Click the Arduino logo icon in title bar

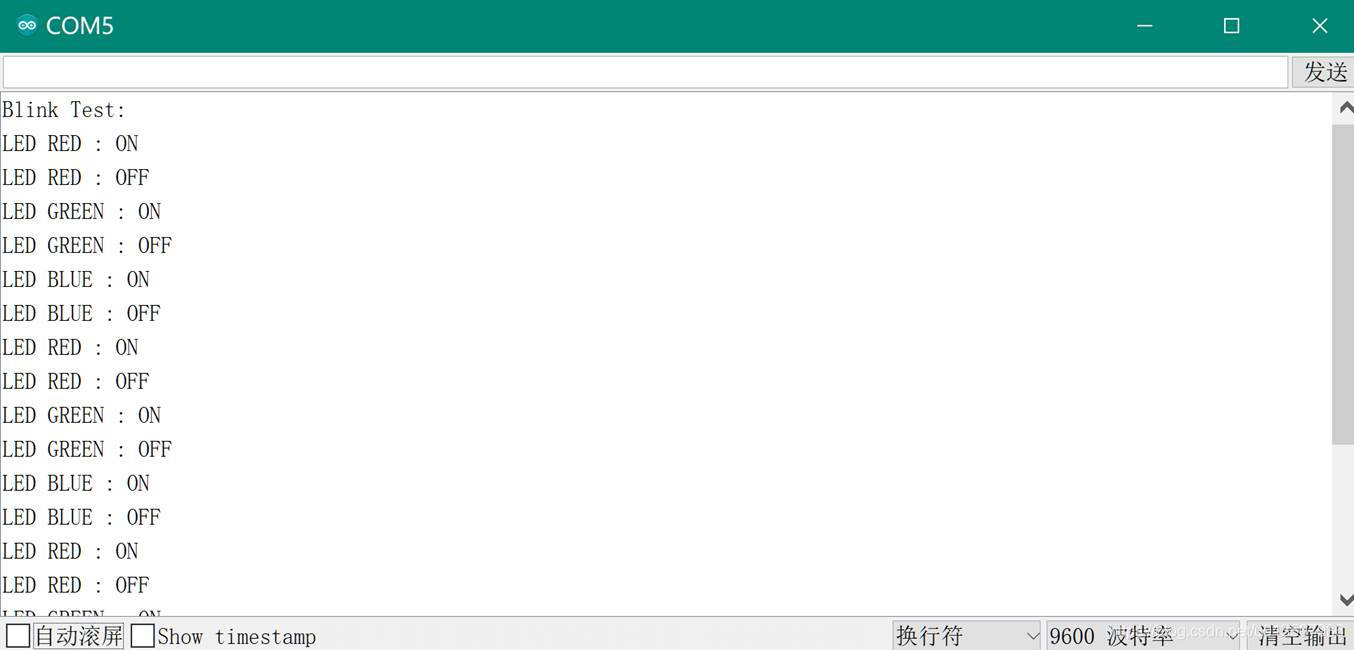coord(27,25)
